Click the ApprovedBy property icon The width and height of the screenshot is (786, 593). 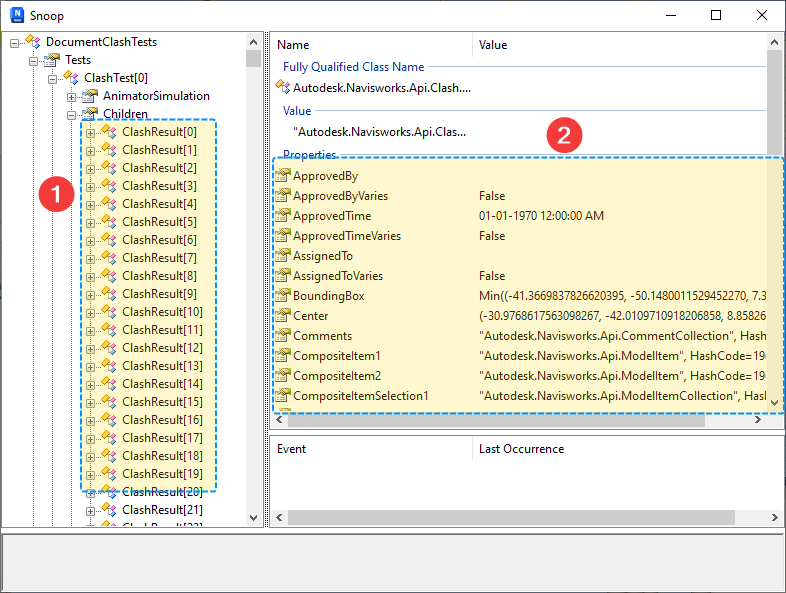[282, 176]
